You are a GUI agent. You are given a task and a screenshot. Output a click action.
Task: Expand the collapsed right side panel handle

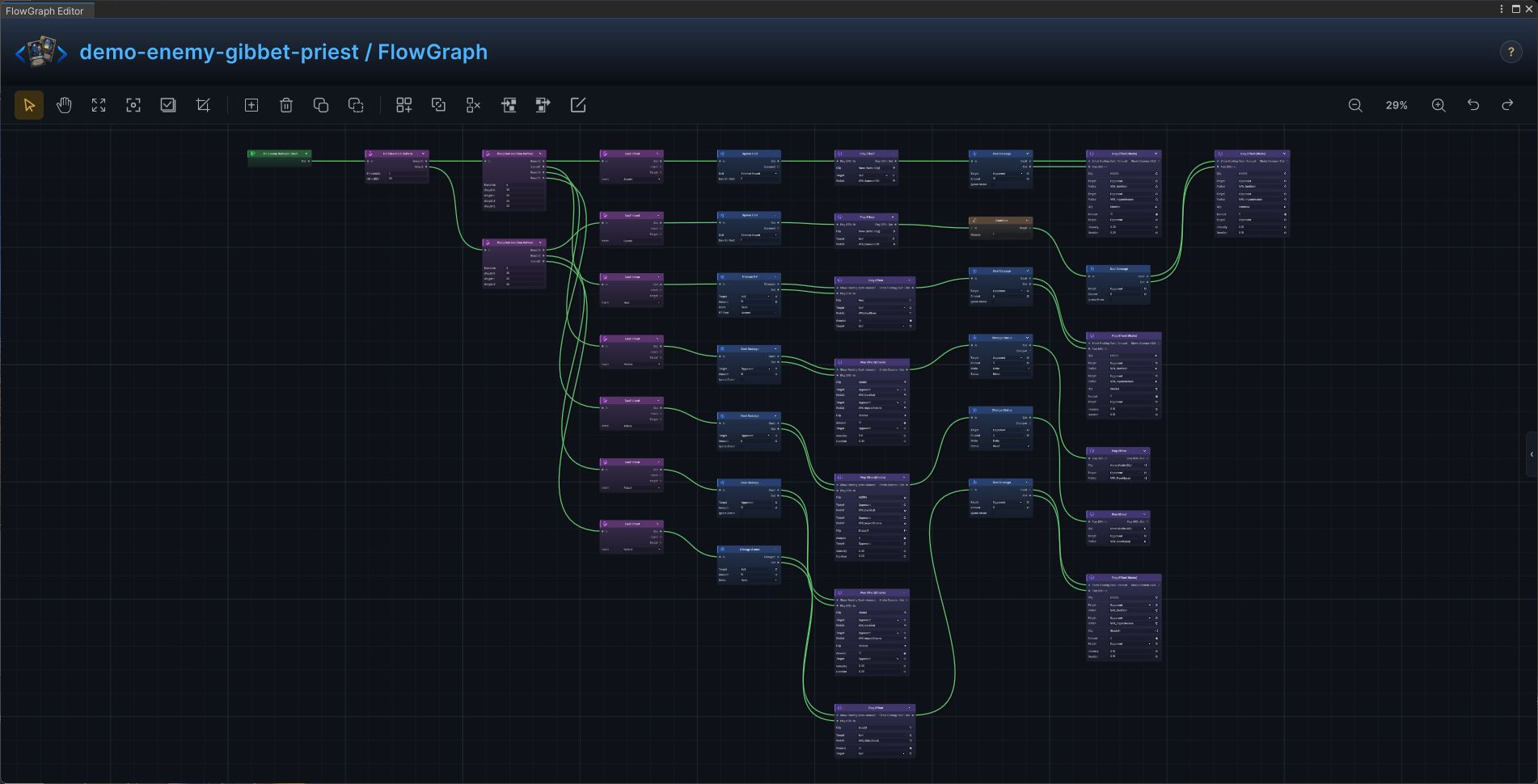pos(1532,454)
